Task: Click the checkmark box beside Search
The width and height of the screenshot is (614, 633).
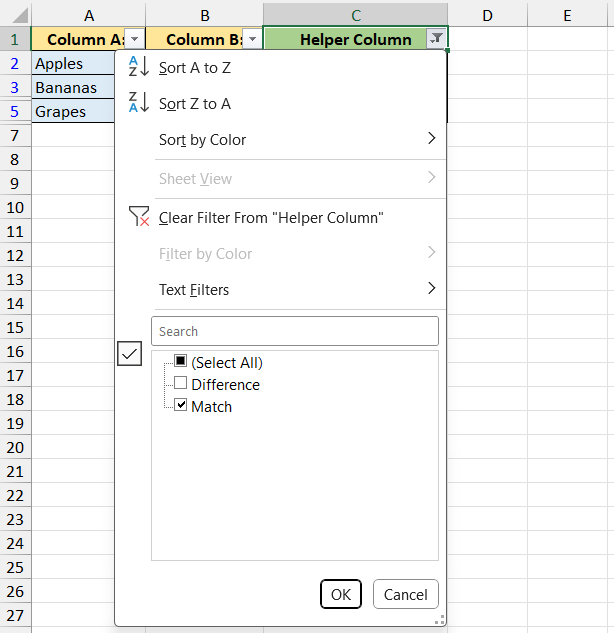Action: 129,353
